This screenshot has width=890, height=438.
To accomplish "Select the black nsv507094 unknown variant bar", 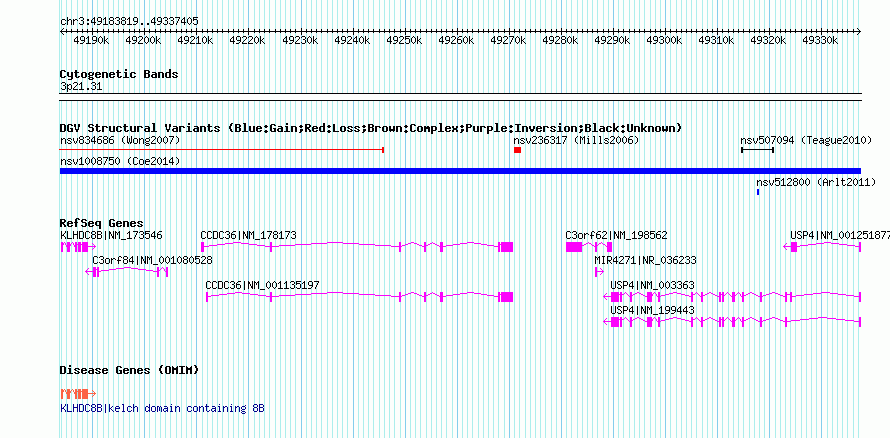I will point(758,150).
